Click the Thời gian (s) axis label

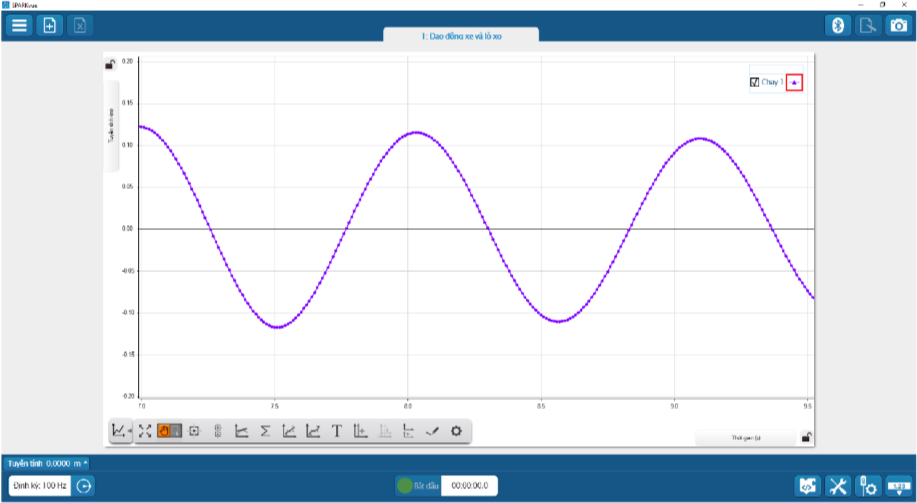tap(746, 438)
